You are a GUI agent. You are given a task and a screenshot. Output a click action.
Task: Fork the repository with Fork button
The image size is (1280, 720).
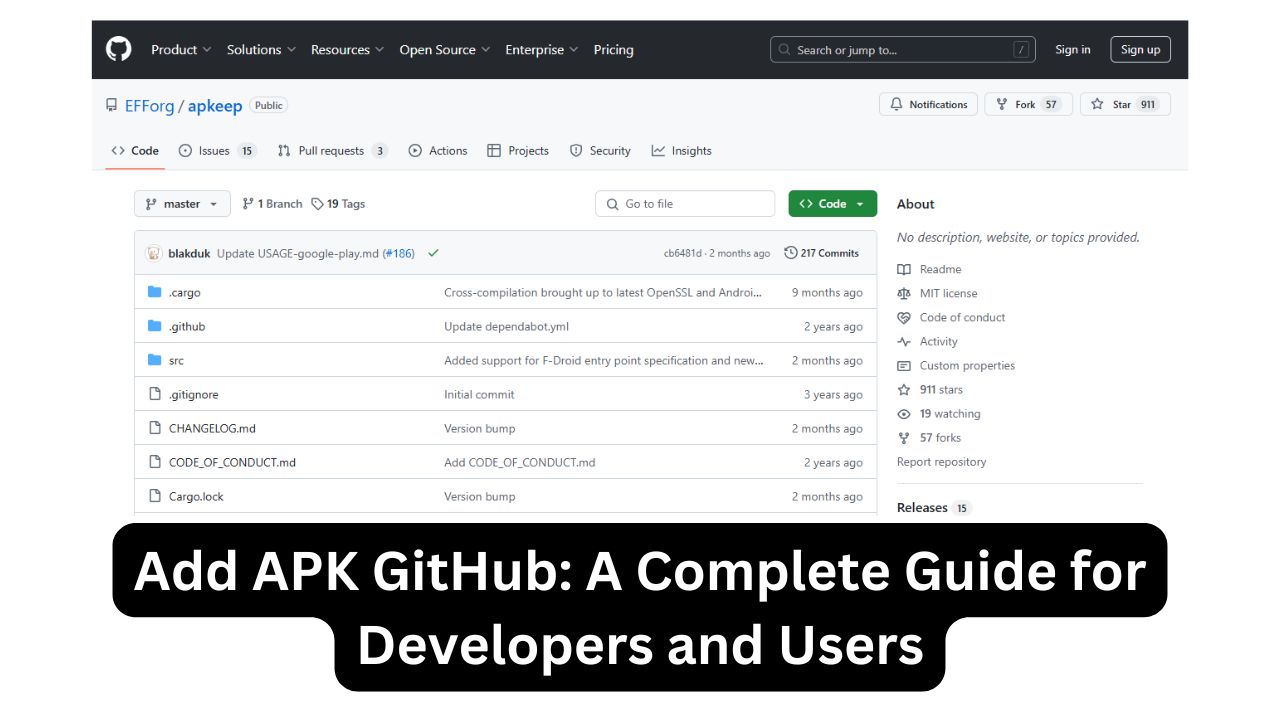point(1028,104)
